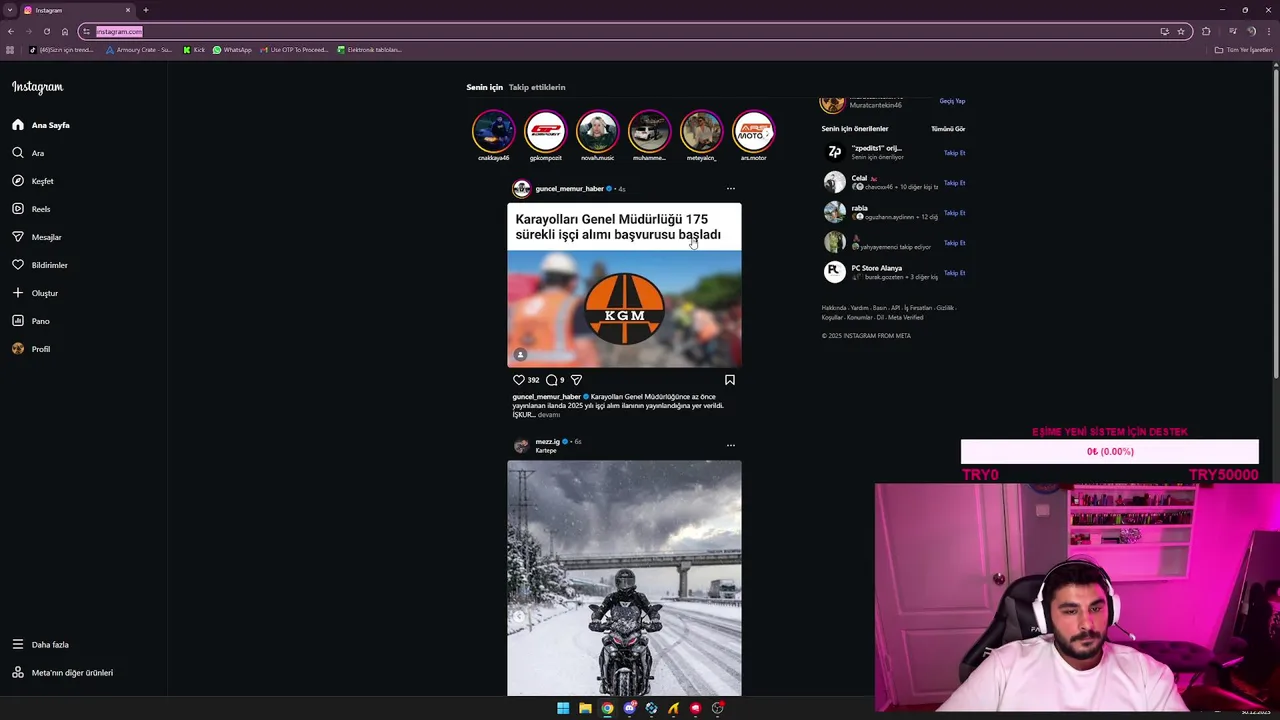The height and width of the screenshot is (720, 1280).
Task: Open Discord from the taskbar
Action: (x=629, y=708)
